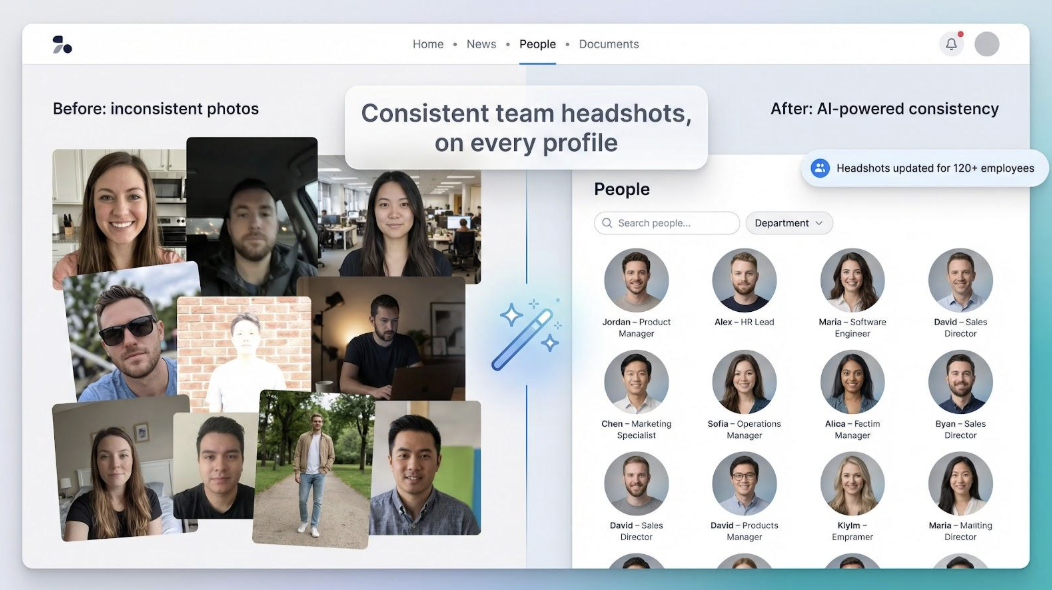Click the 'Alex – HR Lead' name label

[744, 322]
